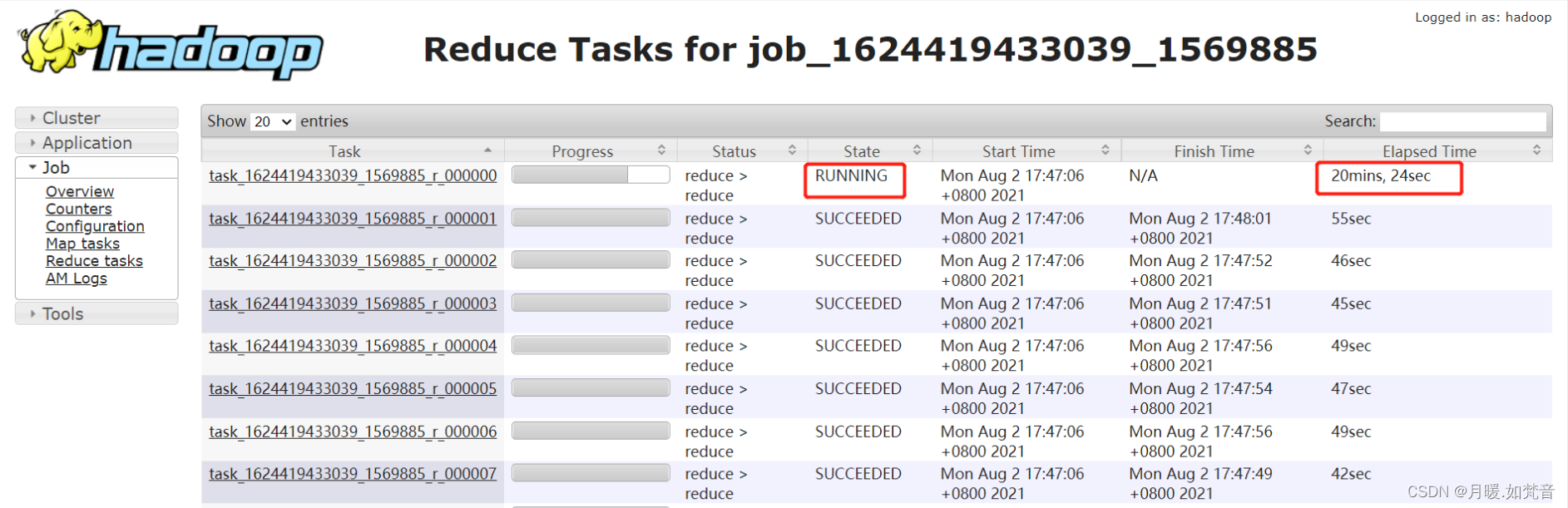This screenshot has width=1568, height=508.
Task: Sort table by State column
Action: 869,150
